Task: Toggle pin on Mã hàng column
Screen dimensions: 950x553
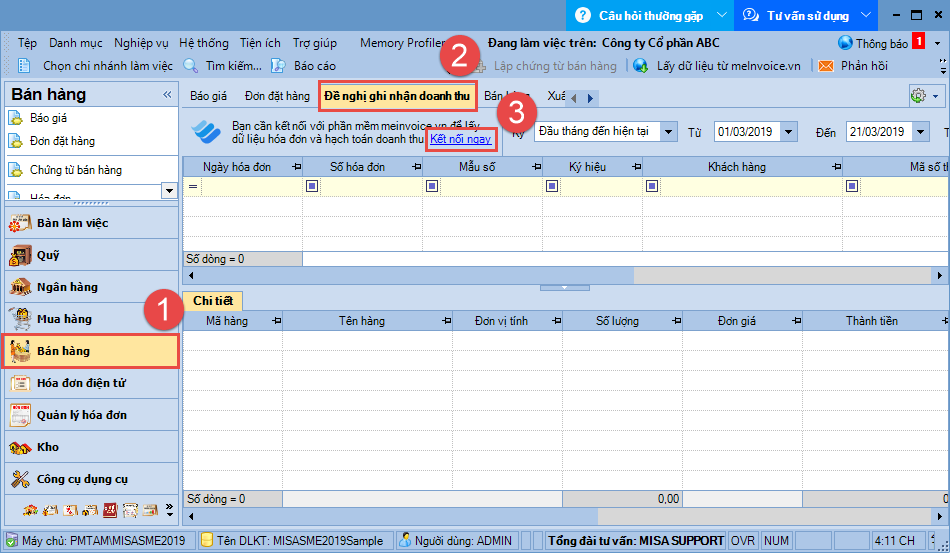Action: click(276, 320)
